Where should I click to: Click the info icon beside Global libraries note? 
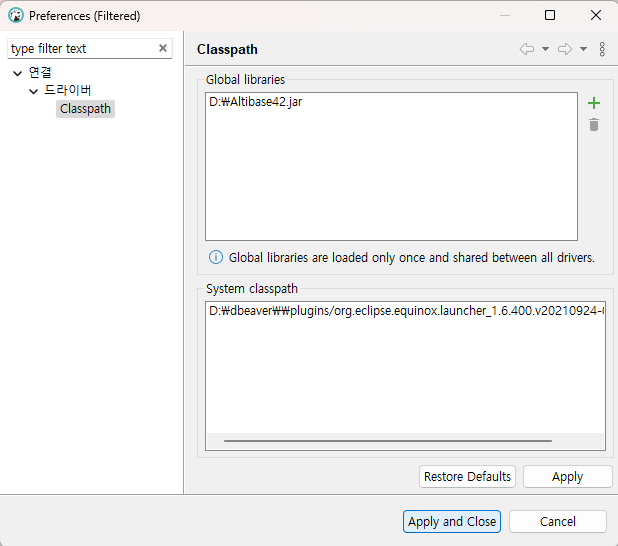[x=216, y=257]
